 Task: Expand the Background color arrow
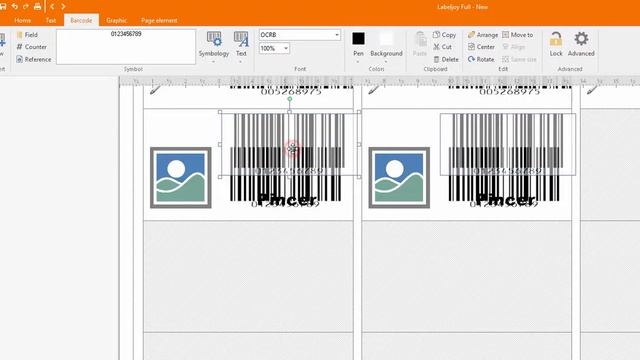coord(386,62)
